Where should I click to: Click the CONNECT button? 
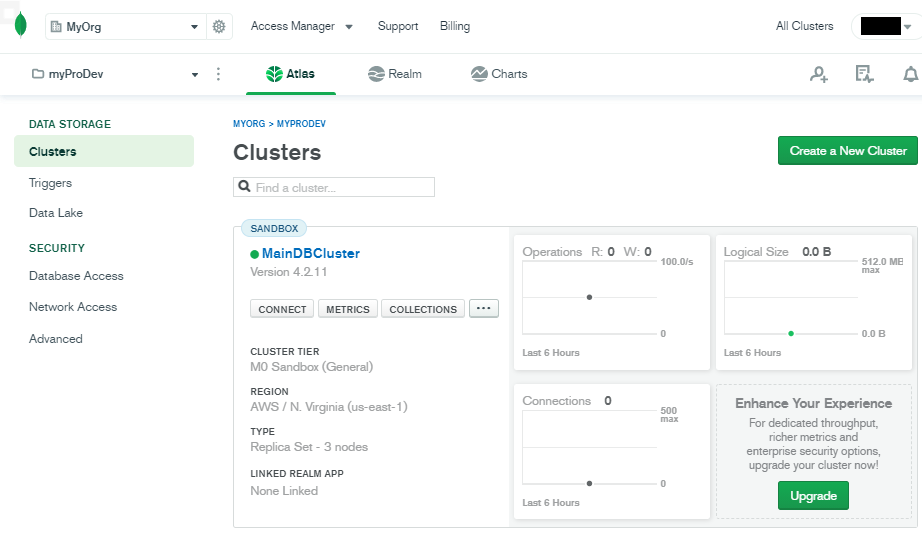[x=282, y=309]
